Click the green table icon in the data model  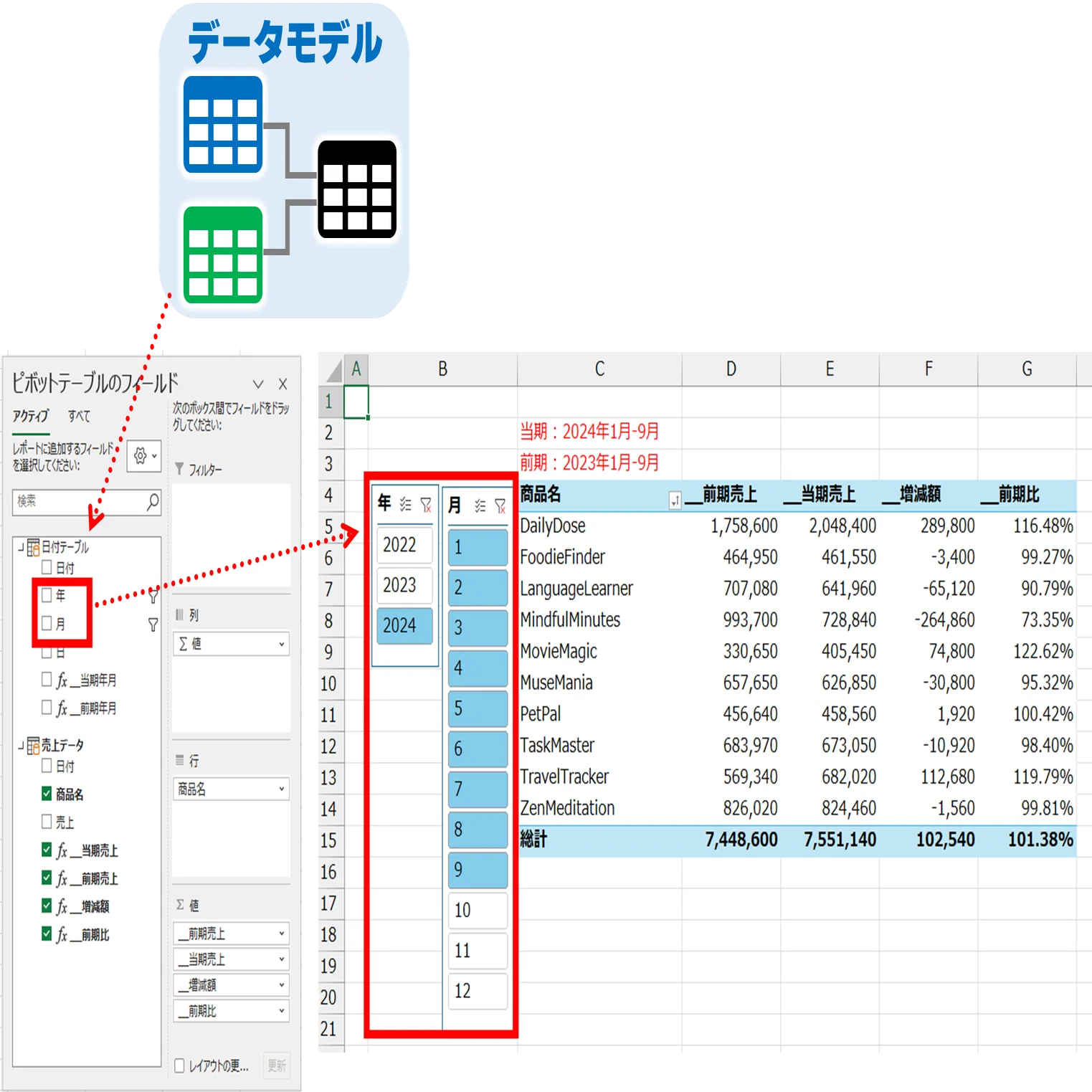(223, 255)
